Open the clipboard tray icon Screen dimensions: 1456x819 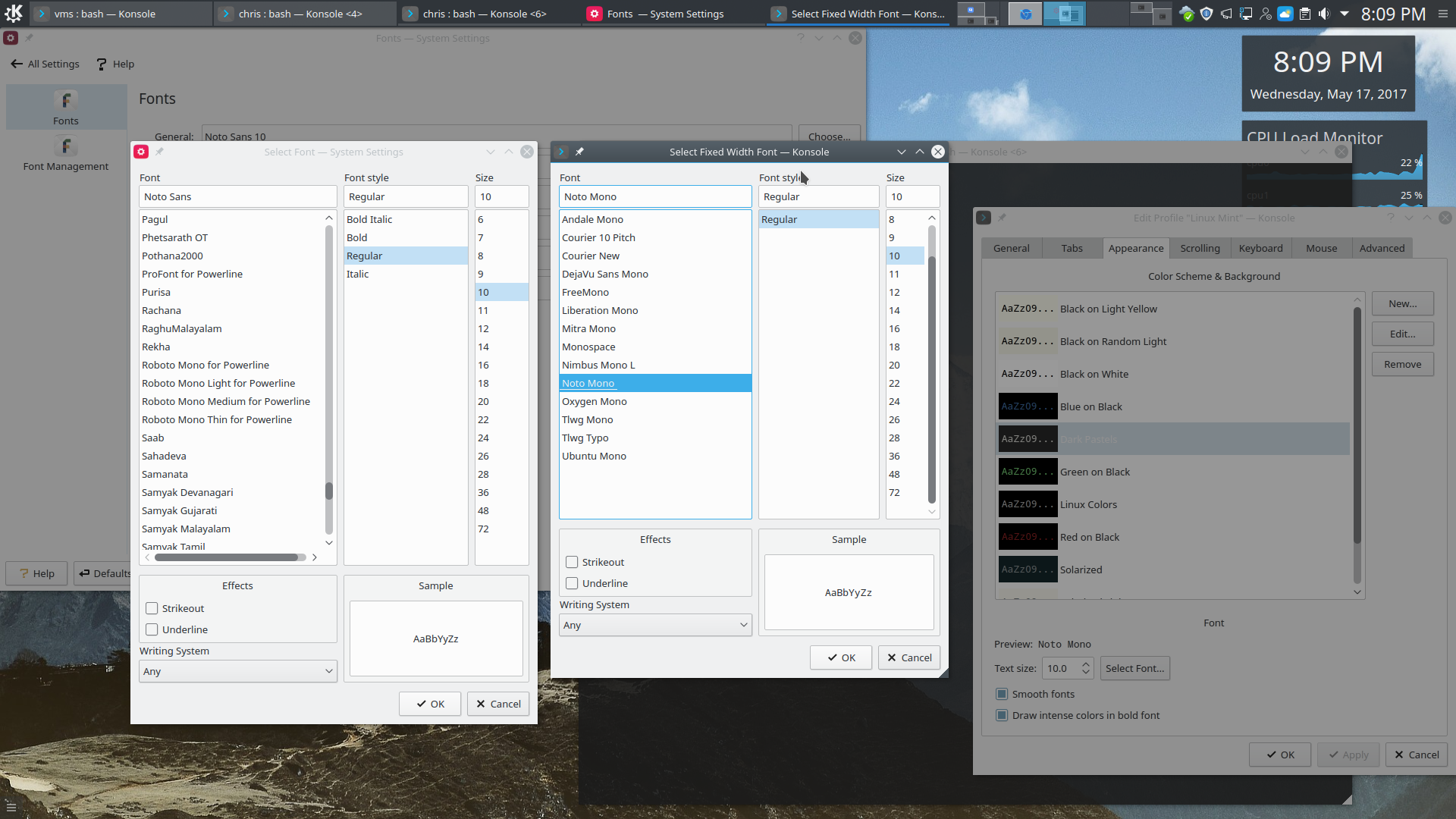coord(1305,14)
